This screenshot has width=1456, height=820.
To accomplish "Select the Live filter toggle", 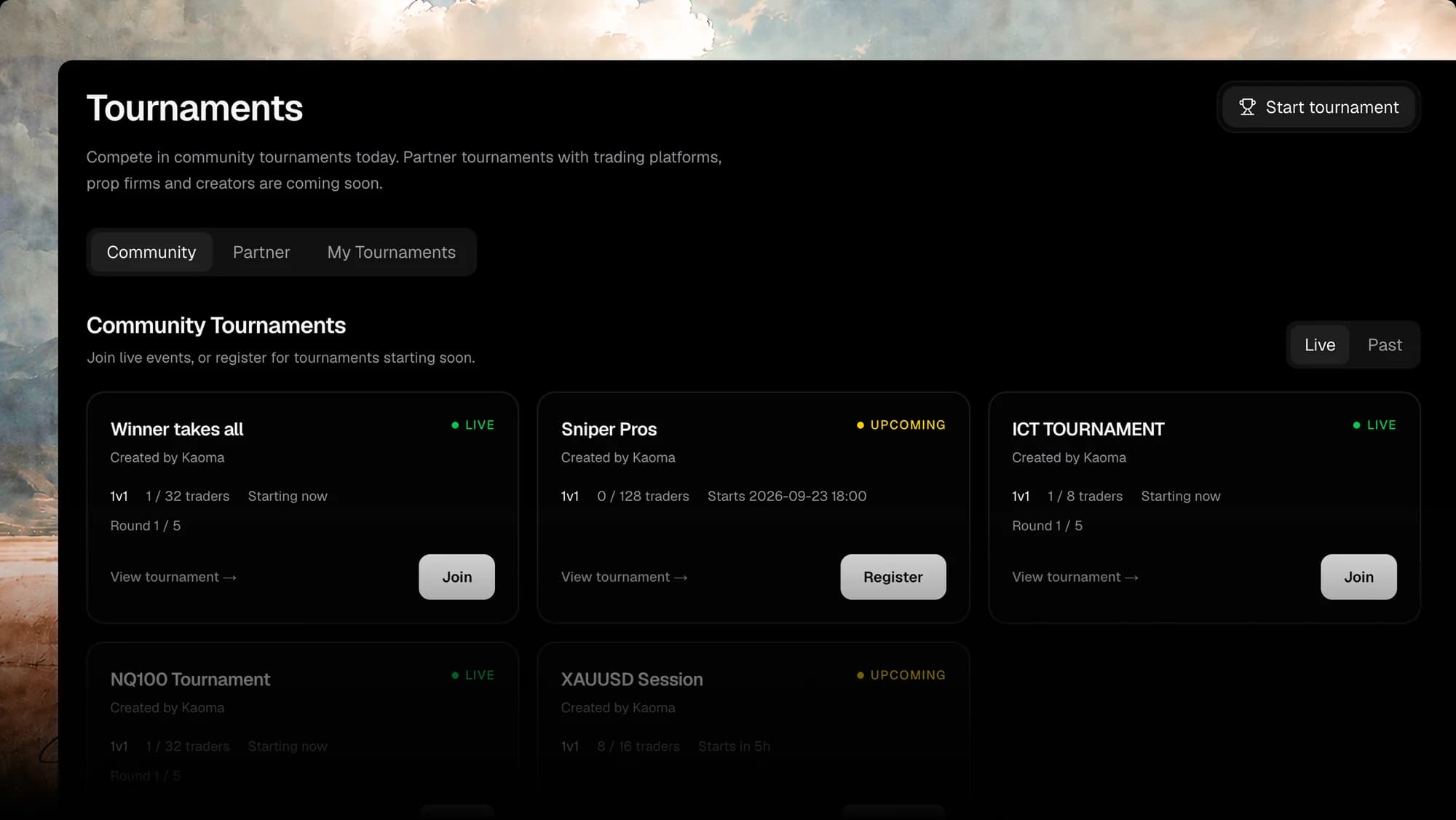I will coord(1320,344).
